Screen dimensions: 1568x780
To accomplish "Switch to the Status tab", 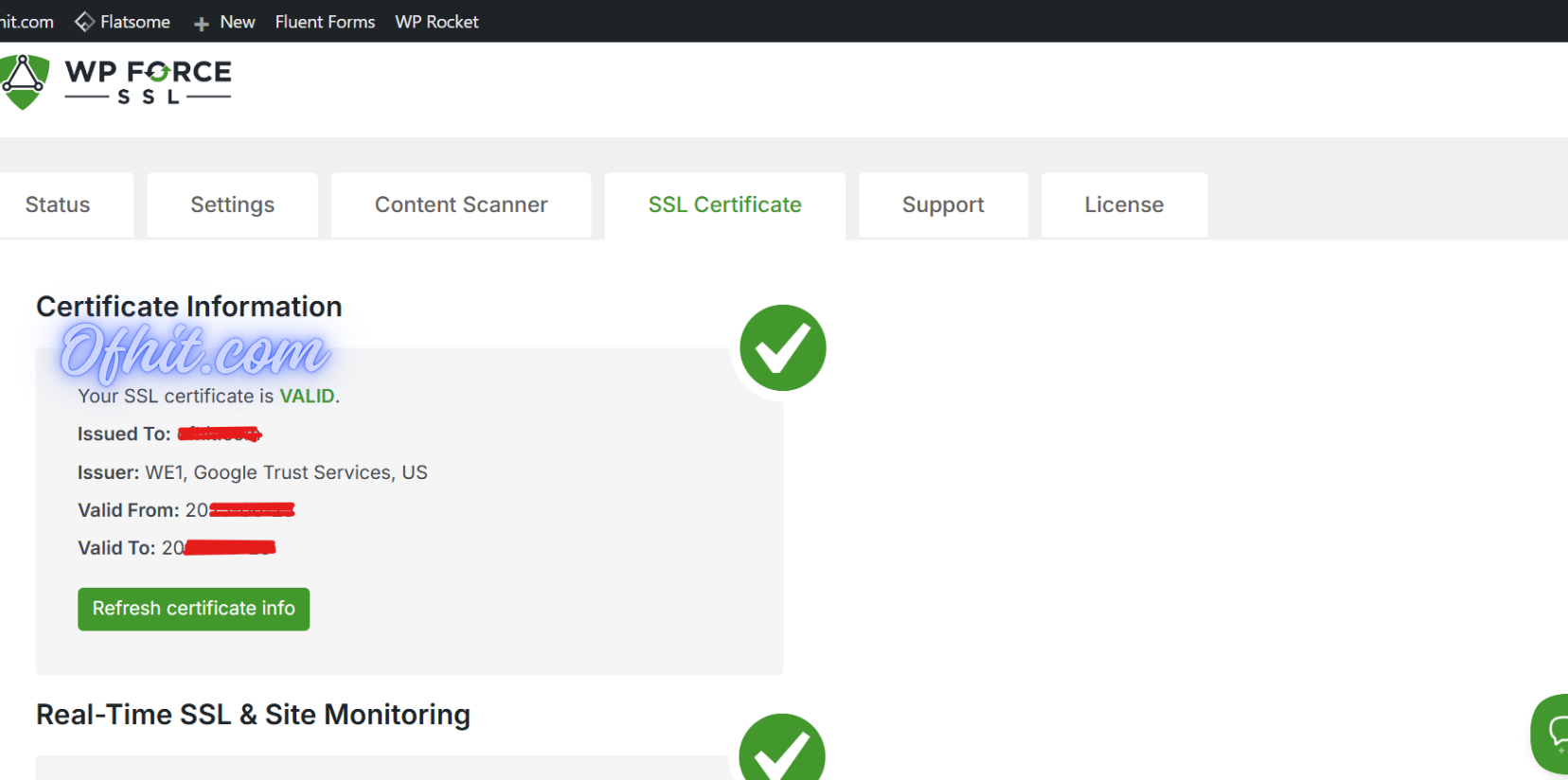I will tap(58, 204).
